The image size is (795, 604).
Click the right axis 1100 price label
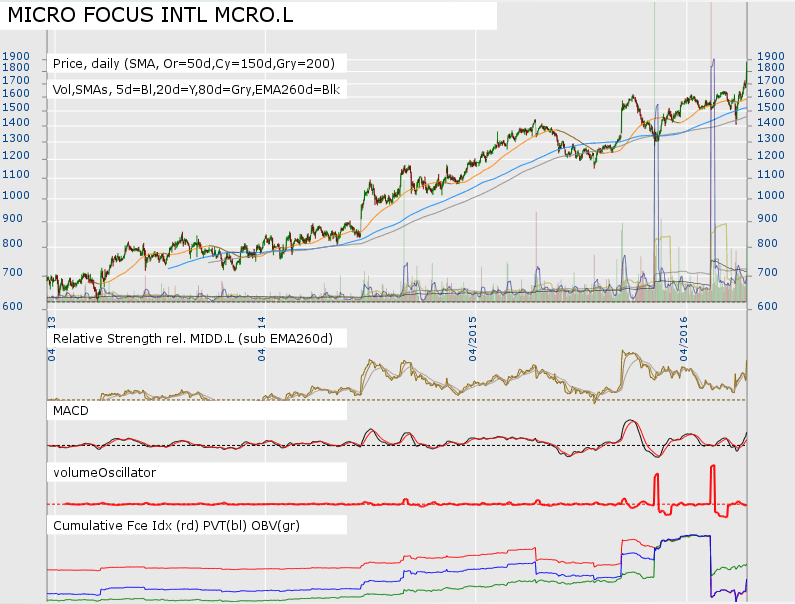pos(771,174)
